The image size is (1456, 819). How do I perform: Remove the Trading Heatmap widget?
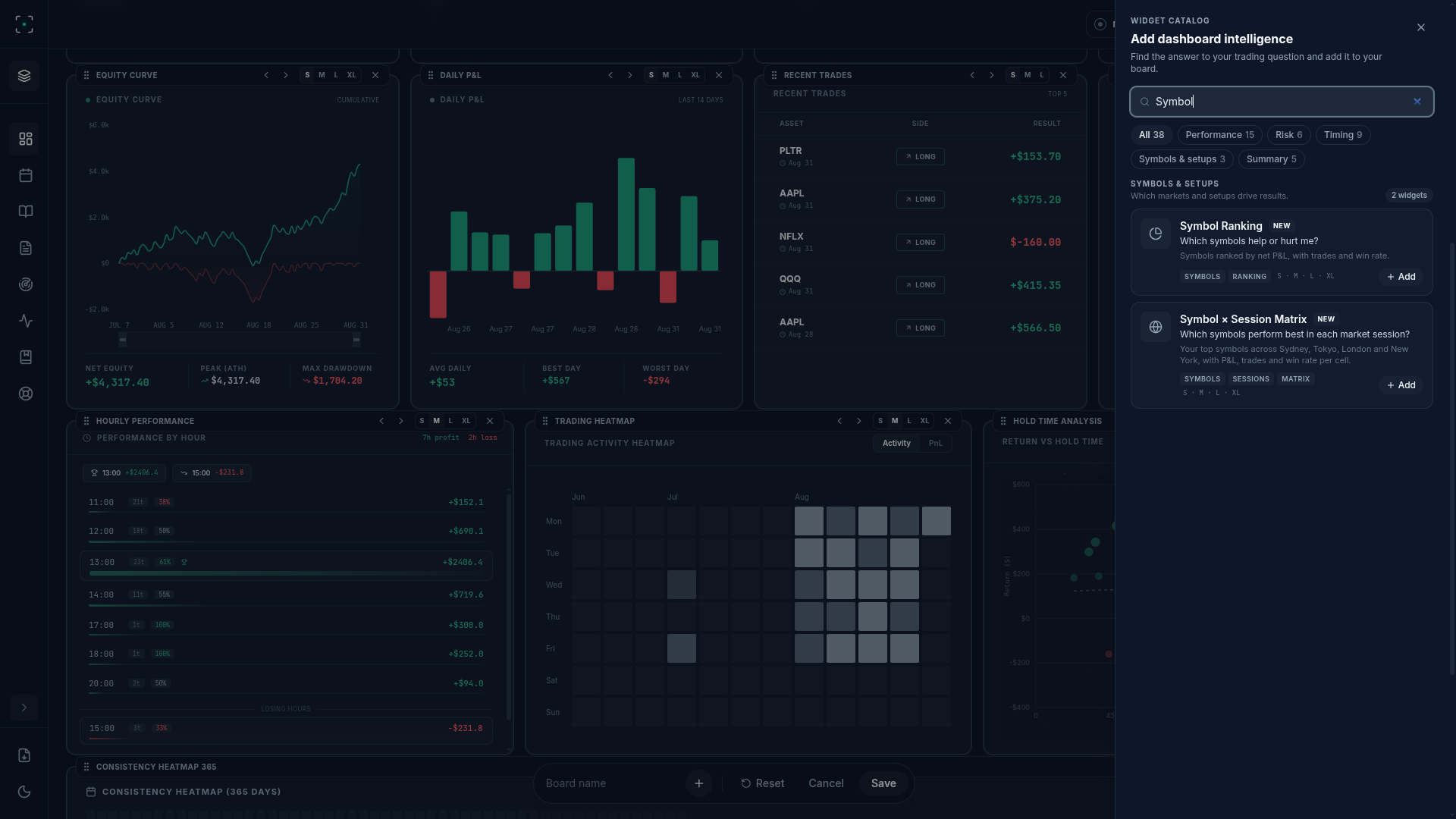coord(948,421)
